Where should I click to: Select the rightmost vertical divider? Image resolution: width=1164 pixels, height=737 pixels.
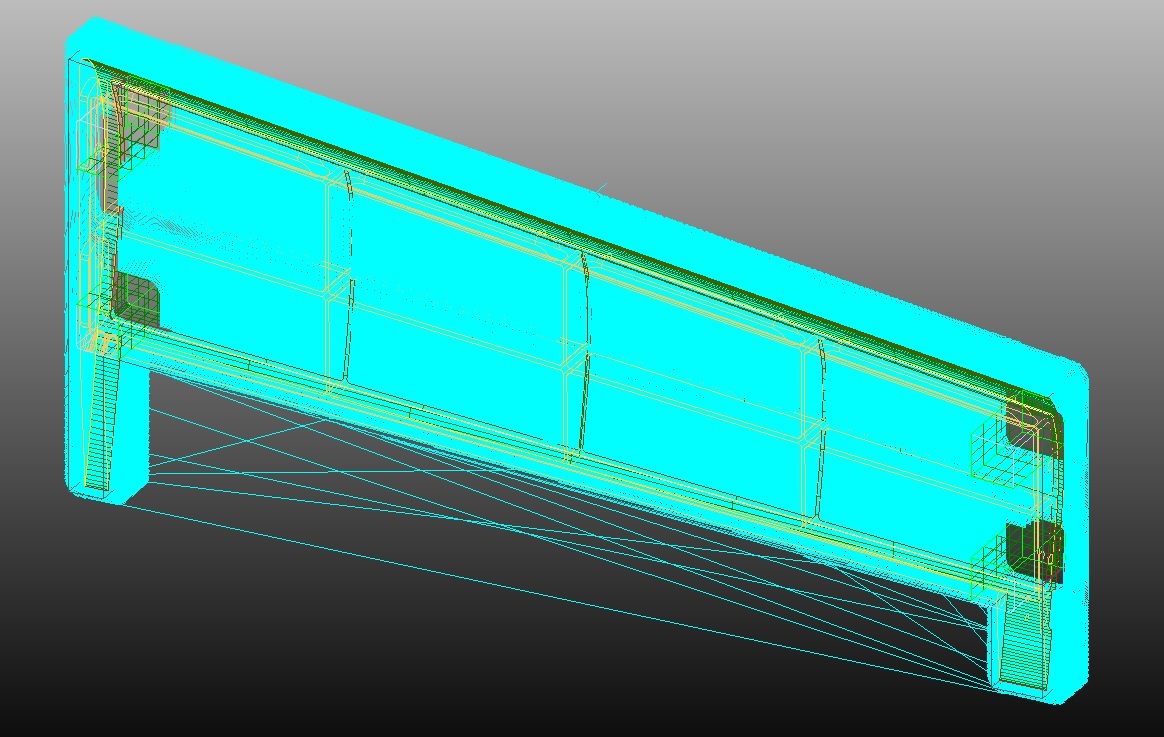coord(813,430)
